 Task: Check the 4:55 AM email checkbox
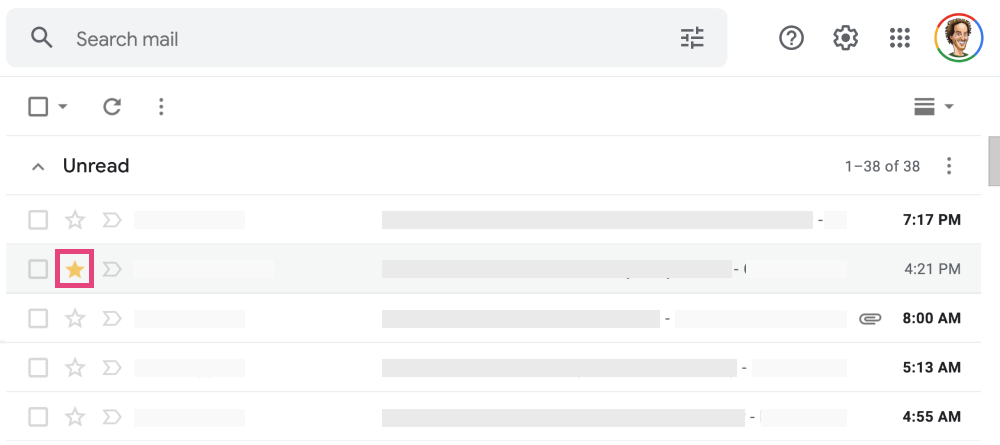pyautogui.click(x=38, y=417)
